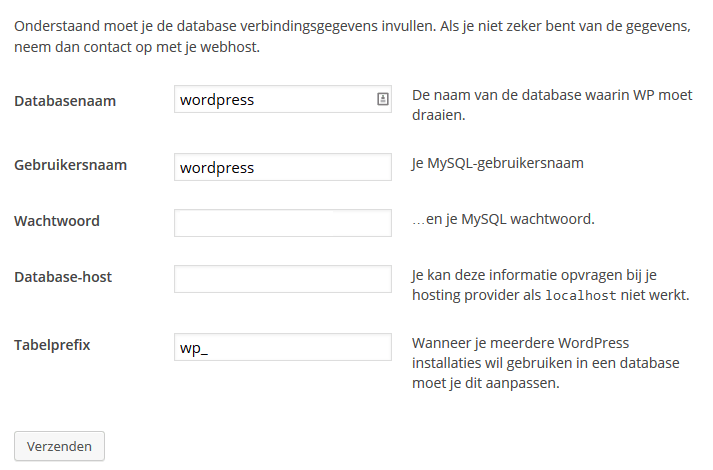
Task: Click the 'Je MySQL-gebruikersnaam' description
Action: 498,163
